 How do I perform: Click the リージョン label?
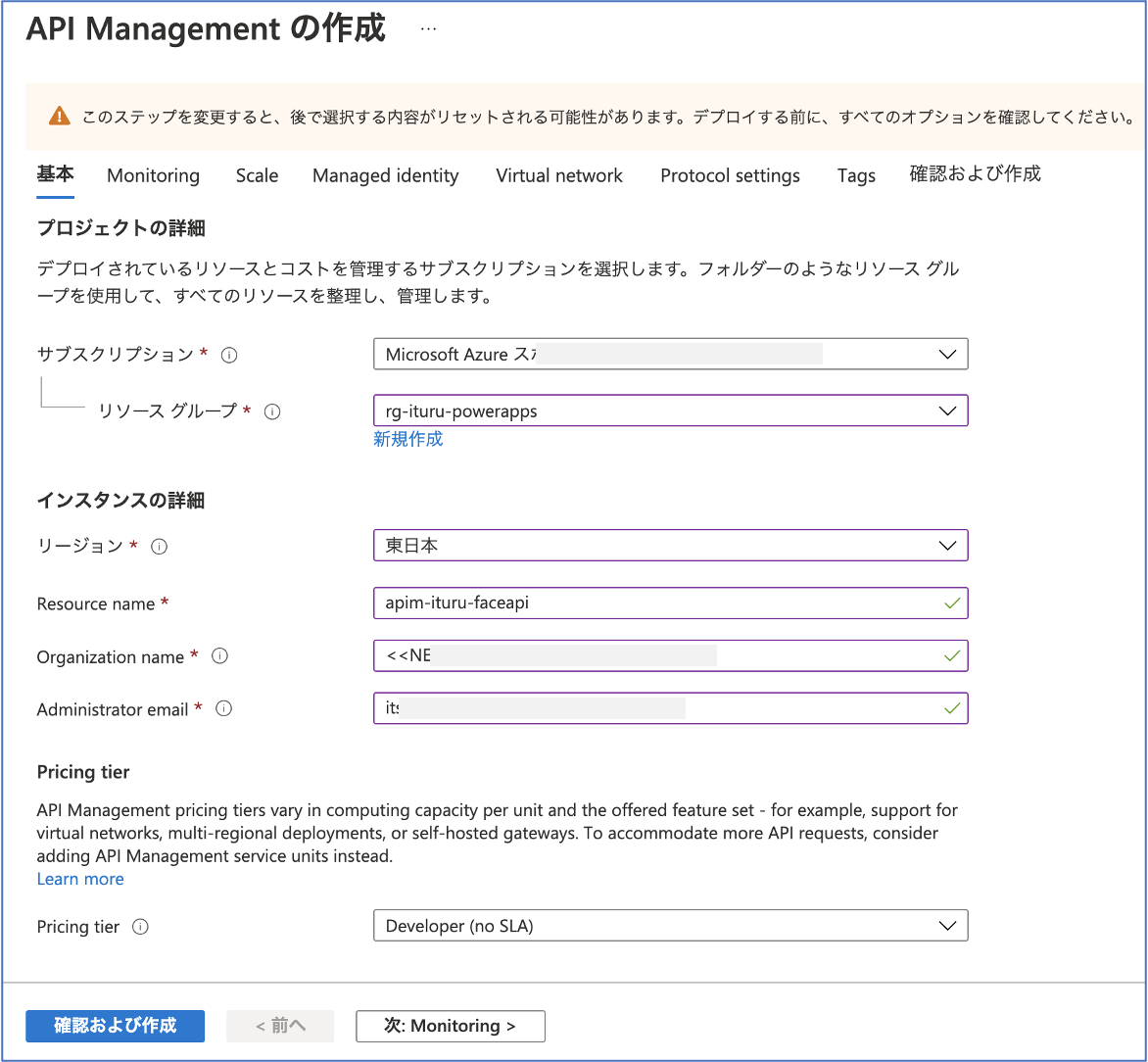[79, 546]
